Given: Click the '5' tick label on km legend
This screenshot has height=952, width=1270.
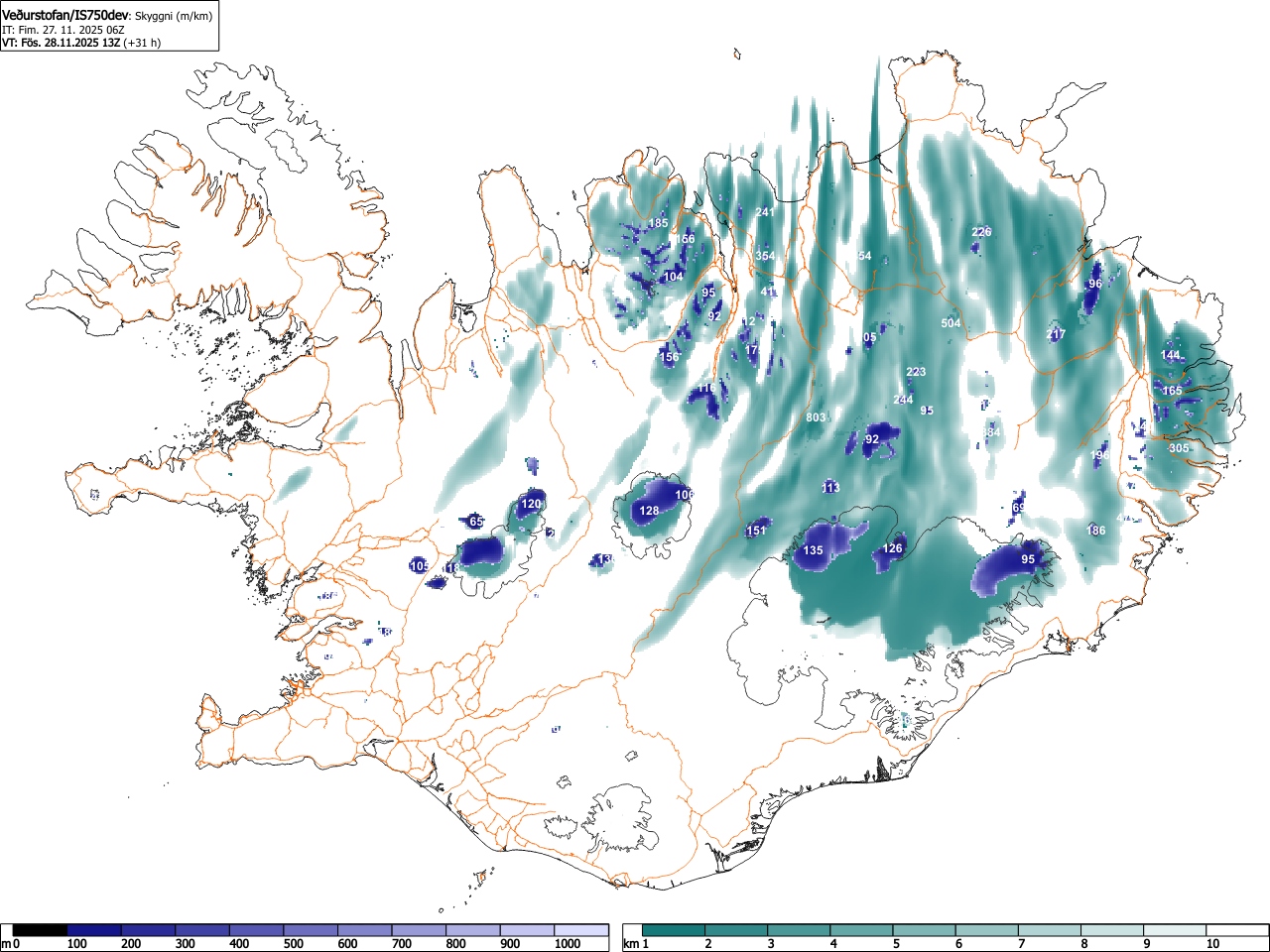Looking at the screenshot, I should [896, 944].
